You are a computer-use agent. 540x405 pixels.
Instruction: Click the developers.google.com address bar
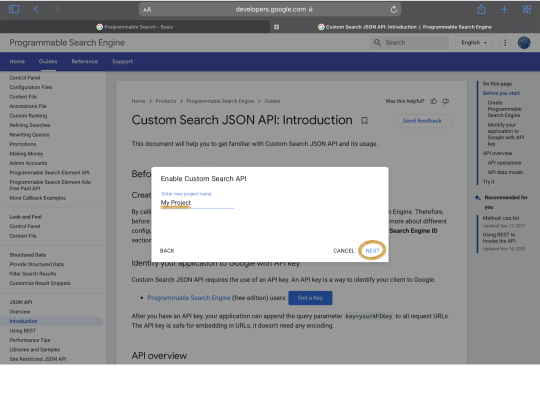(270, 10)
